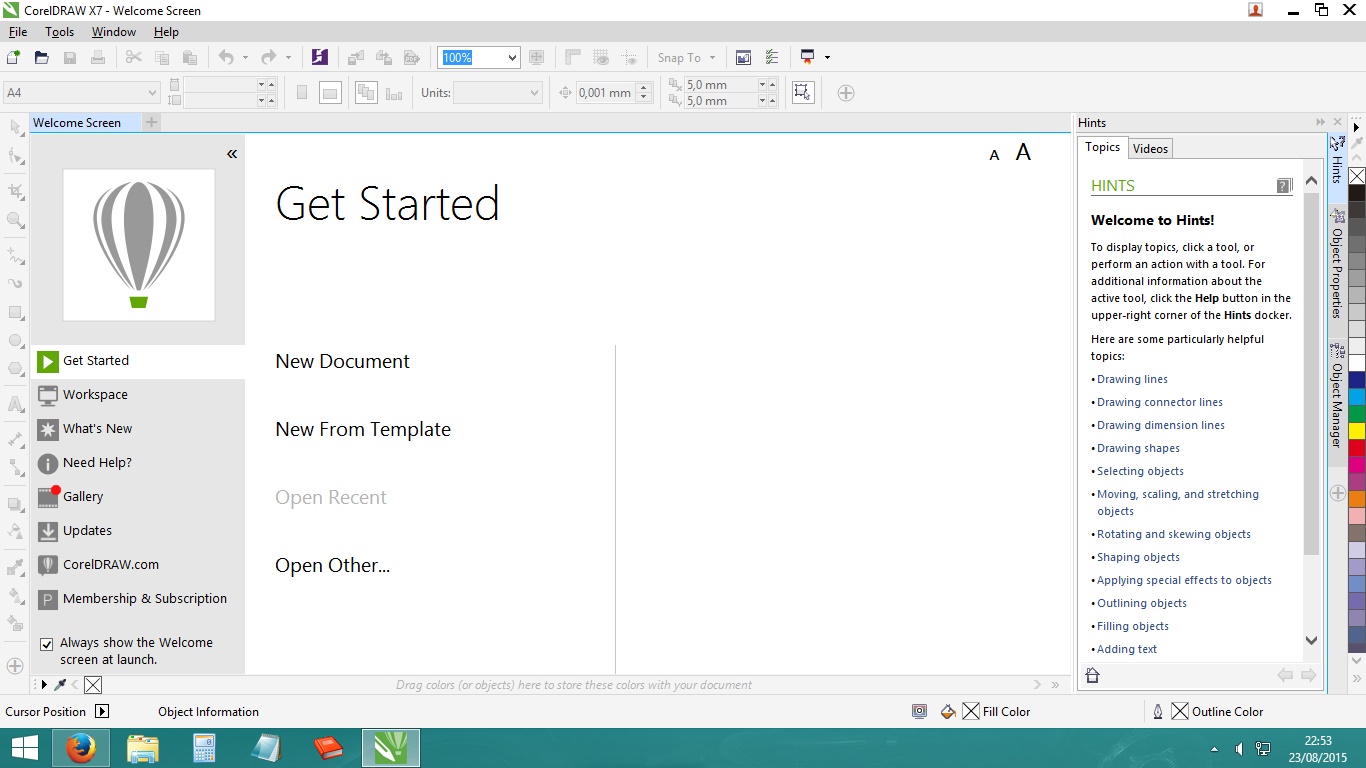
Task: Click the eyedropper in document palette
Action: coord(60,685)
